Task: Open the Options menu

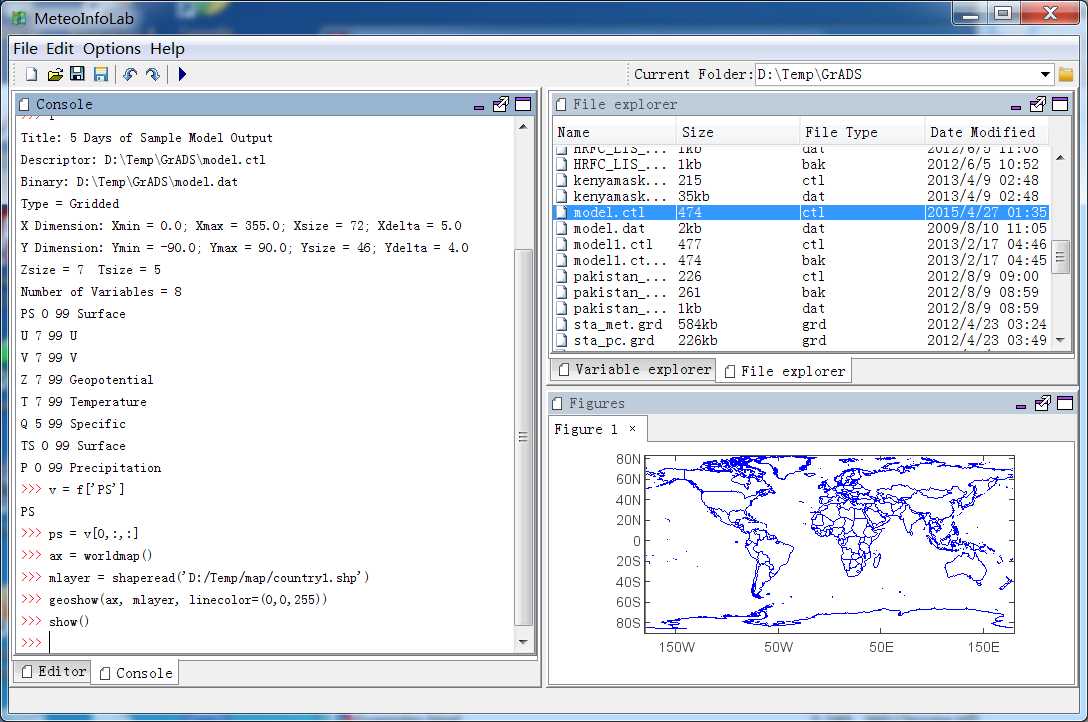Action: (111, 48)
